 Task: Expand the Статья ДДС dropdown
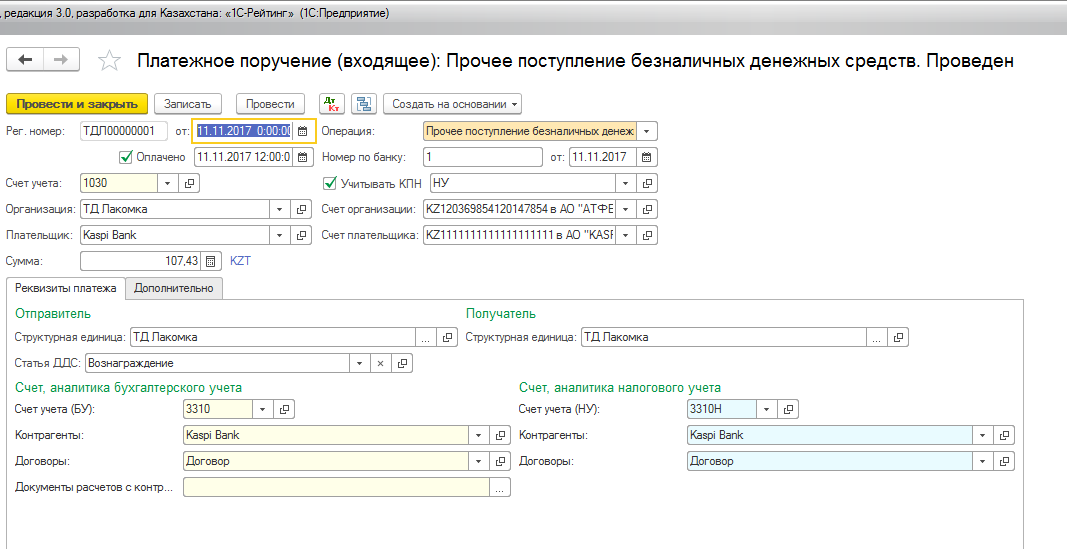pos(359,363)
